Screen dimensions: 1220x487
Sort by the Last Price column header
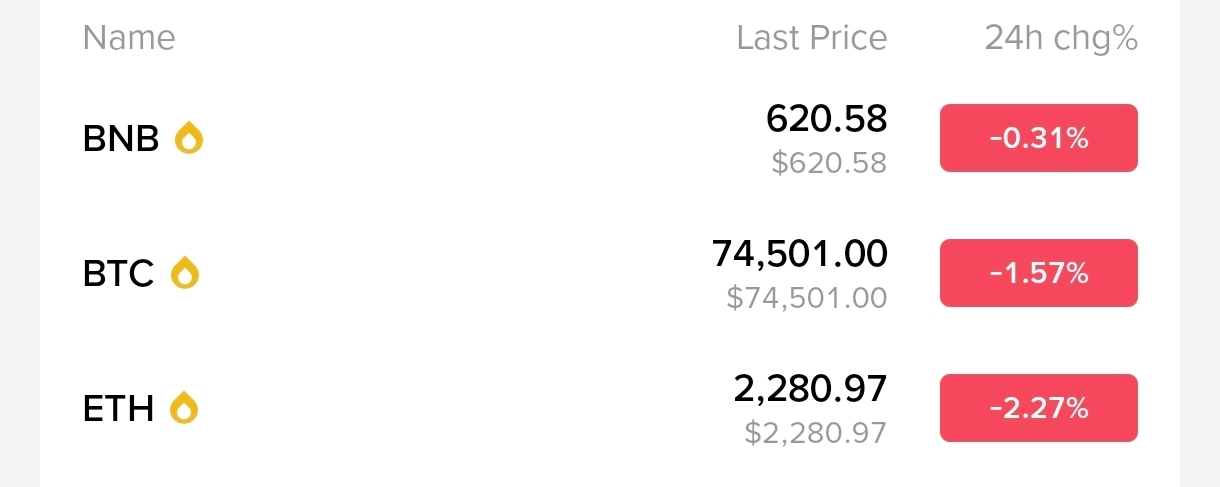pos(811,38)
